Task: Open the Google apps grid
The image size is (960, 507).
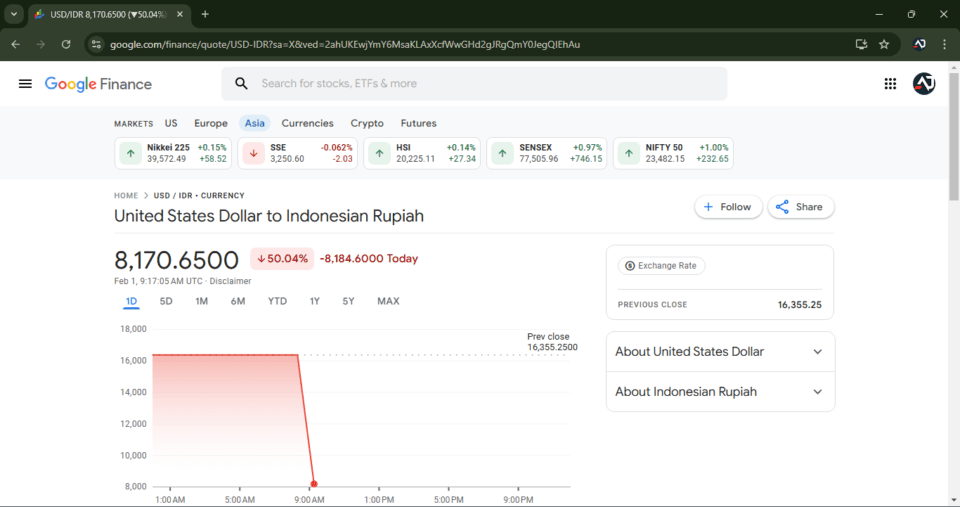Action: click(890, 84)
